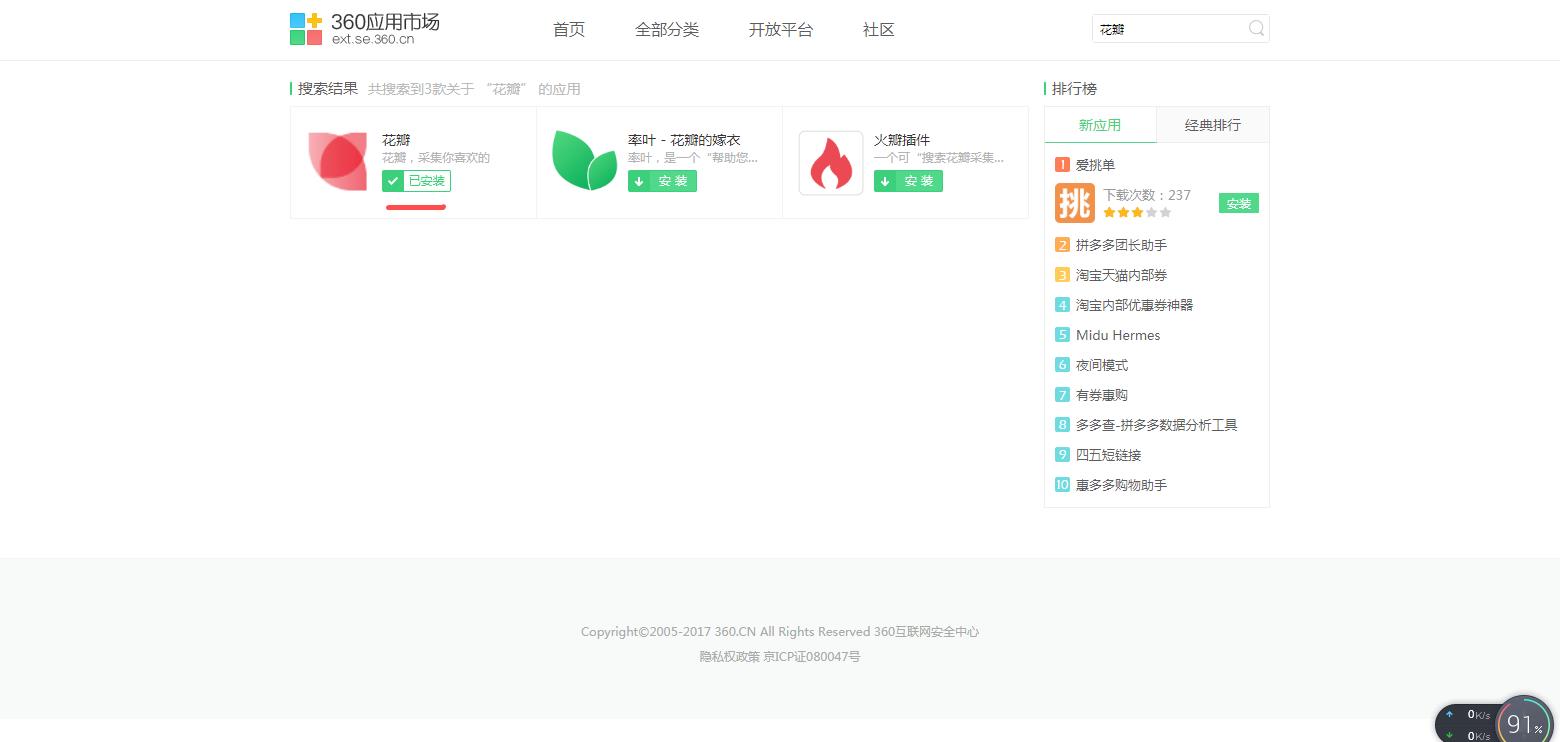
Task: Click the search magnifier icon
Action: pos(1255,29)
